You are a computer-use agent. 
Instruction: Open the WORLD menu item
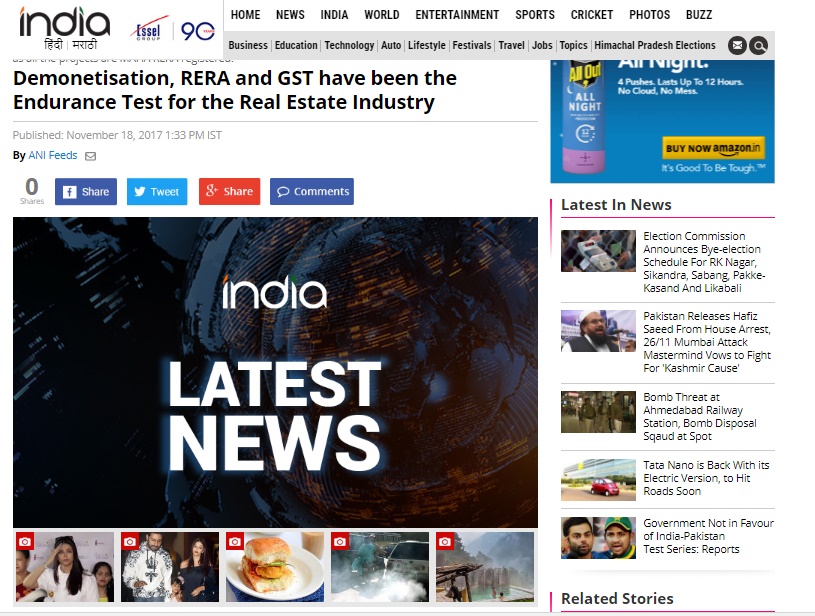382,15
